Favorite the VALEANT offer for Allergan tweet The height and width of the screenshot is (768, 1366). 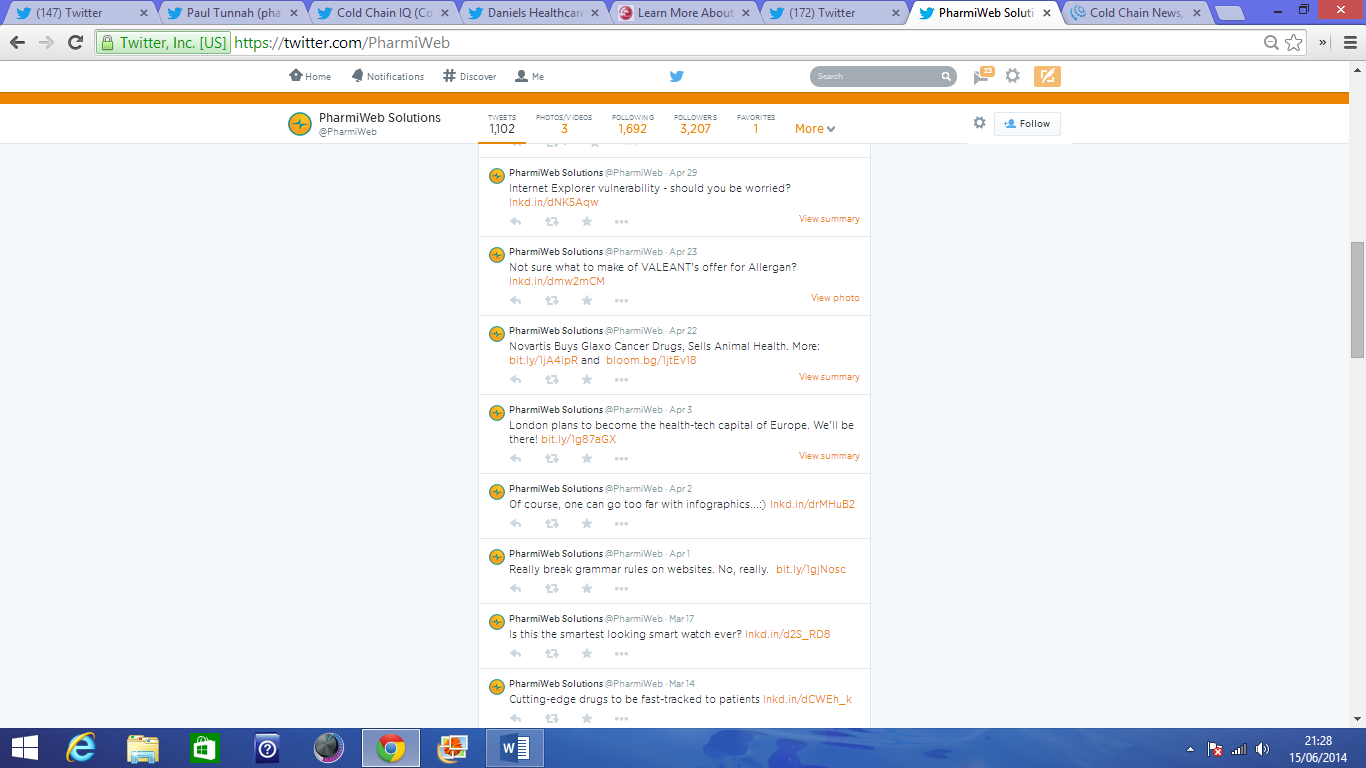pos(587,300)
